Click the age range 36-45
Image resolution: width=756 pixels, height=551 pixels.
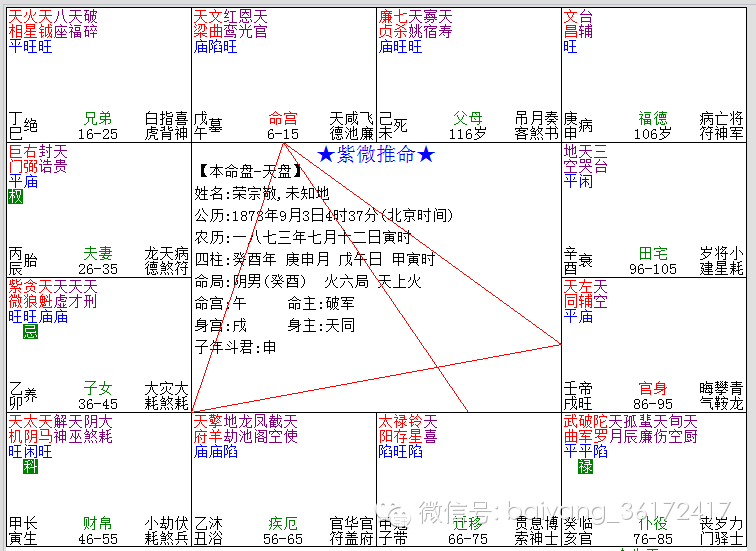coord(98,404)
